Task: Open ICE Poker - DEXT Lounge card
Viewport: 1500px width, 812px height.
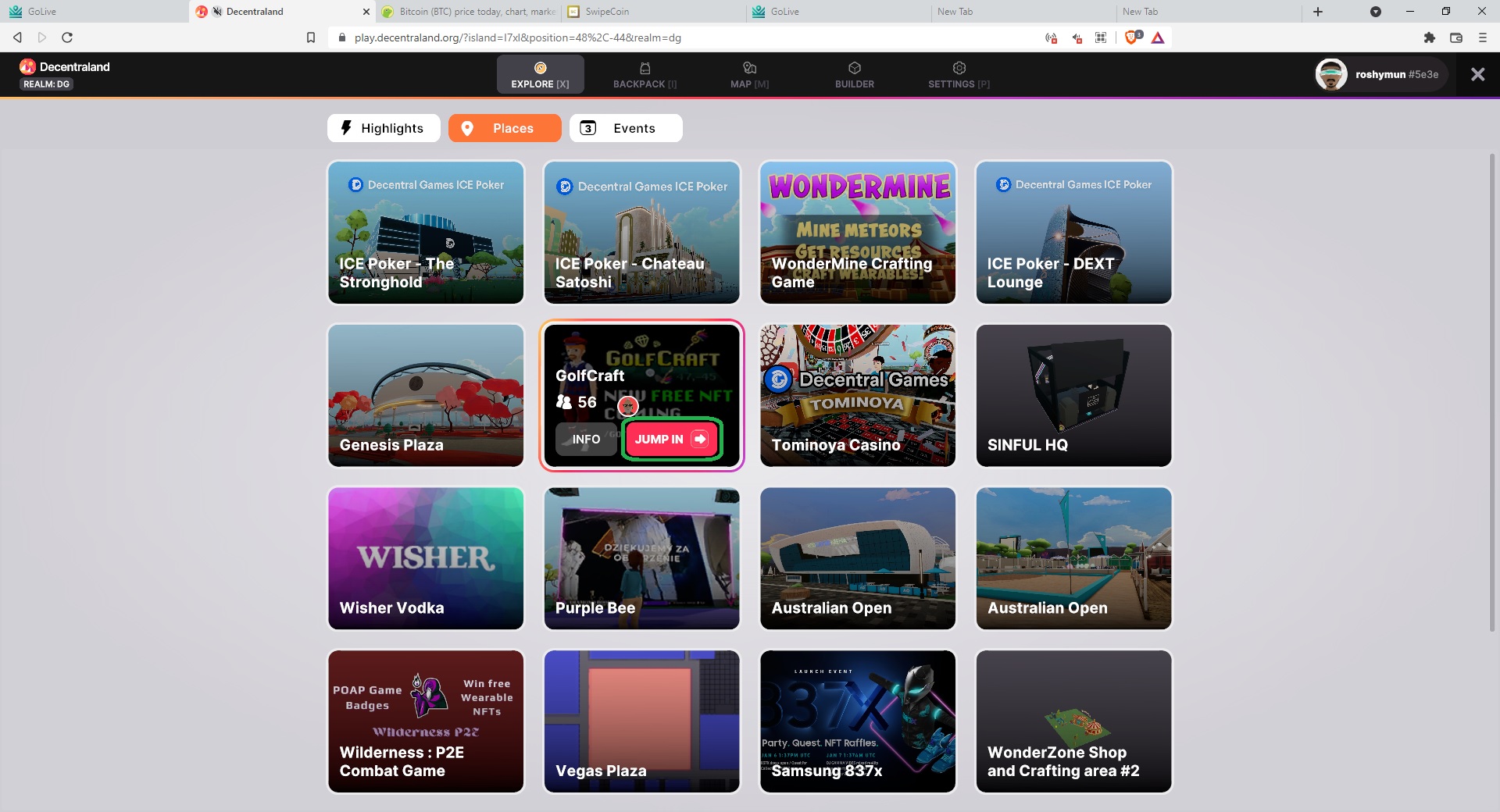Action: click(1073, 233)
